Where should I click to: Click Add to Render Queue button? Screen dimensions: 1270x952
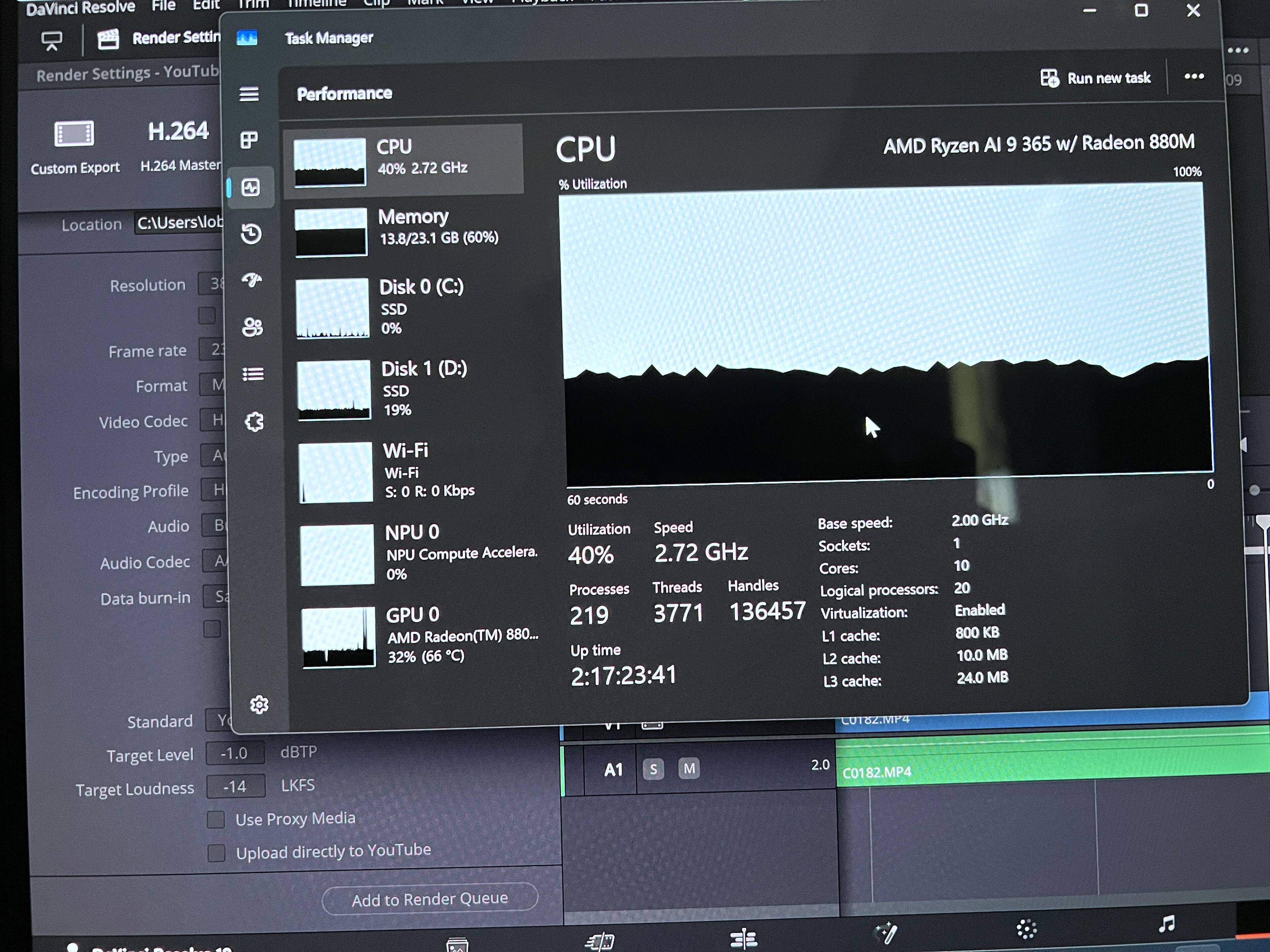430,899
